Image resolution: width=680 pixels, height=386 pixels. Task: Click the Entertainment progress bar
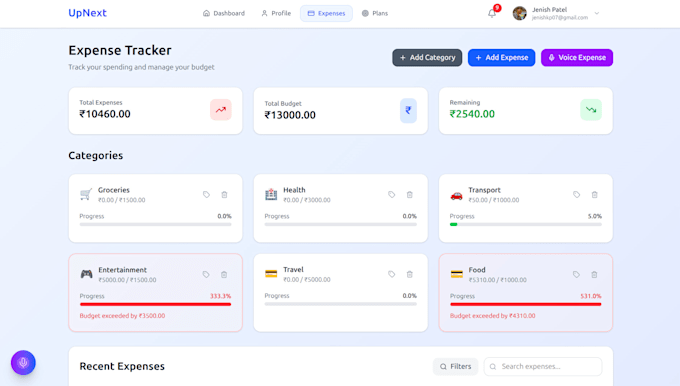point(155,304)
